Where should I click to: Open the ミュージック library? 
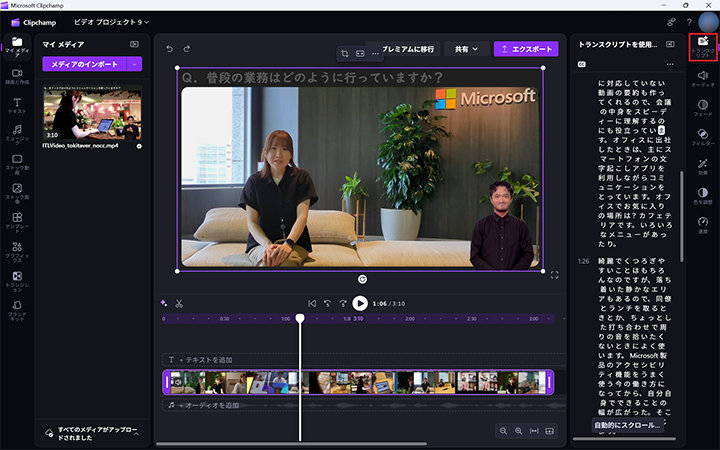tap(17, 135)
